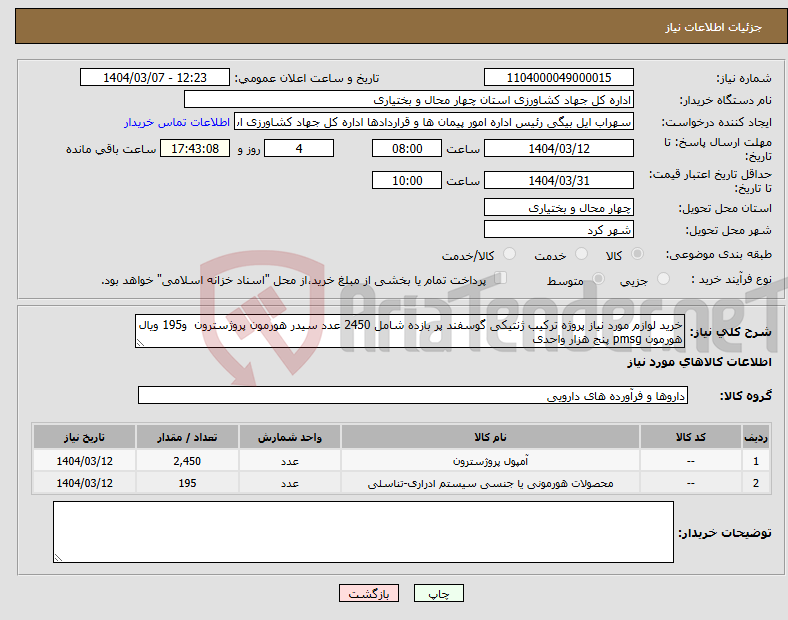Click the نام کالا column header
This screenshot has height=620, width=788.
[x=490, y=437]
